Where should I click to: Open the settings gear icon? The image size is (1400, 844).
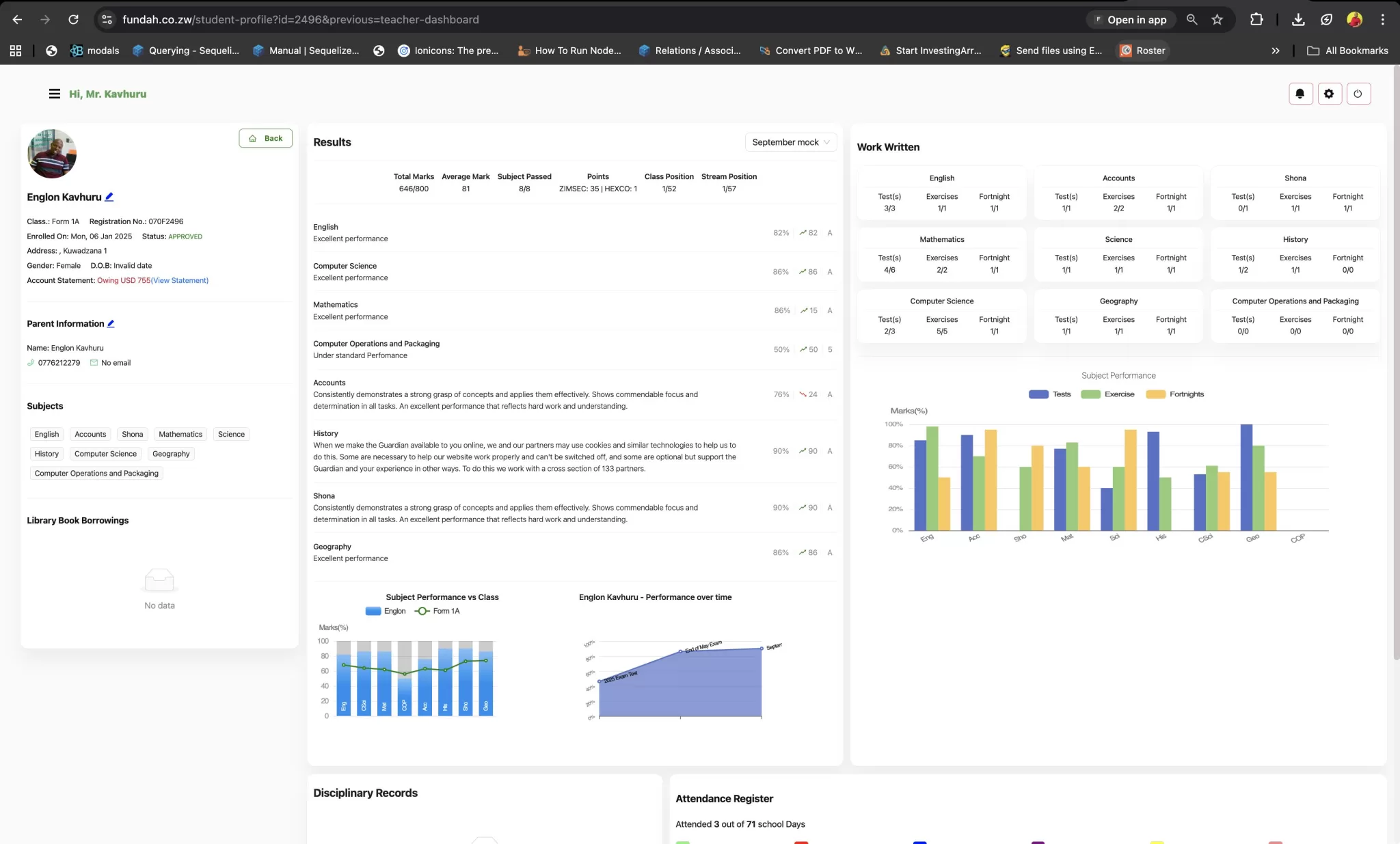tap(1329, 94)
